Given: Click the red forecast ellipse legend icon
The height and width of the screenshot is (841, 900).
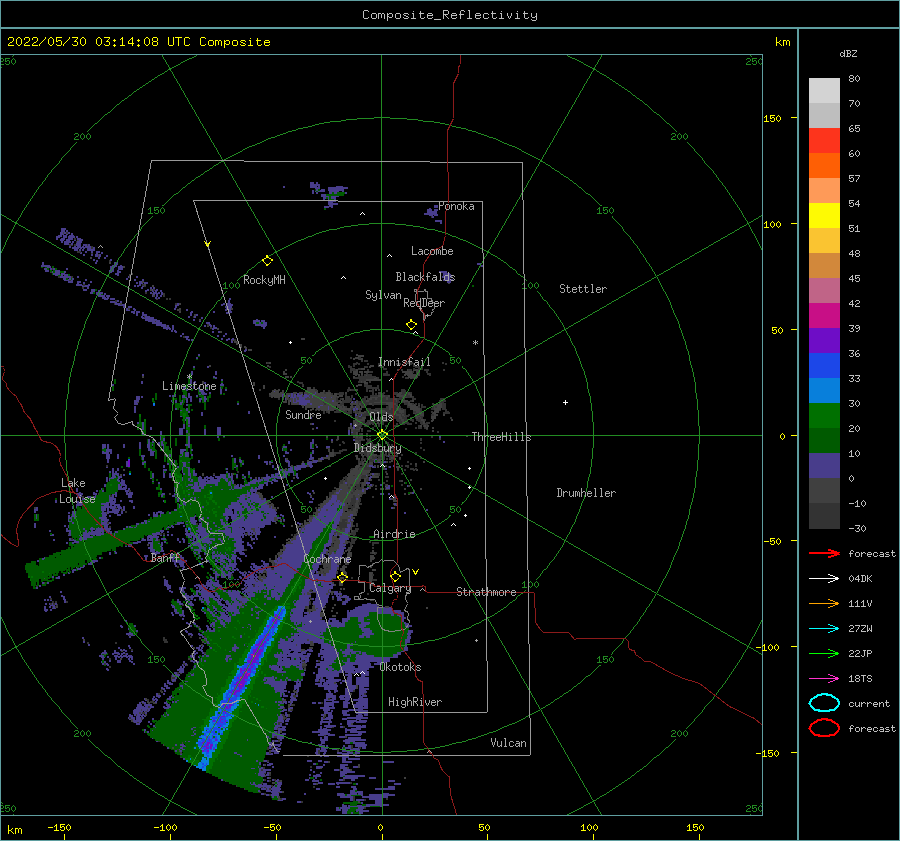Looking at the screenshot, I should click(824, 728).
